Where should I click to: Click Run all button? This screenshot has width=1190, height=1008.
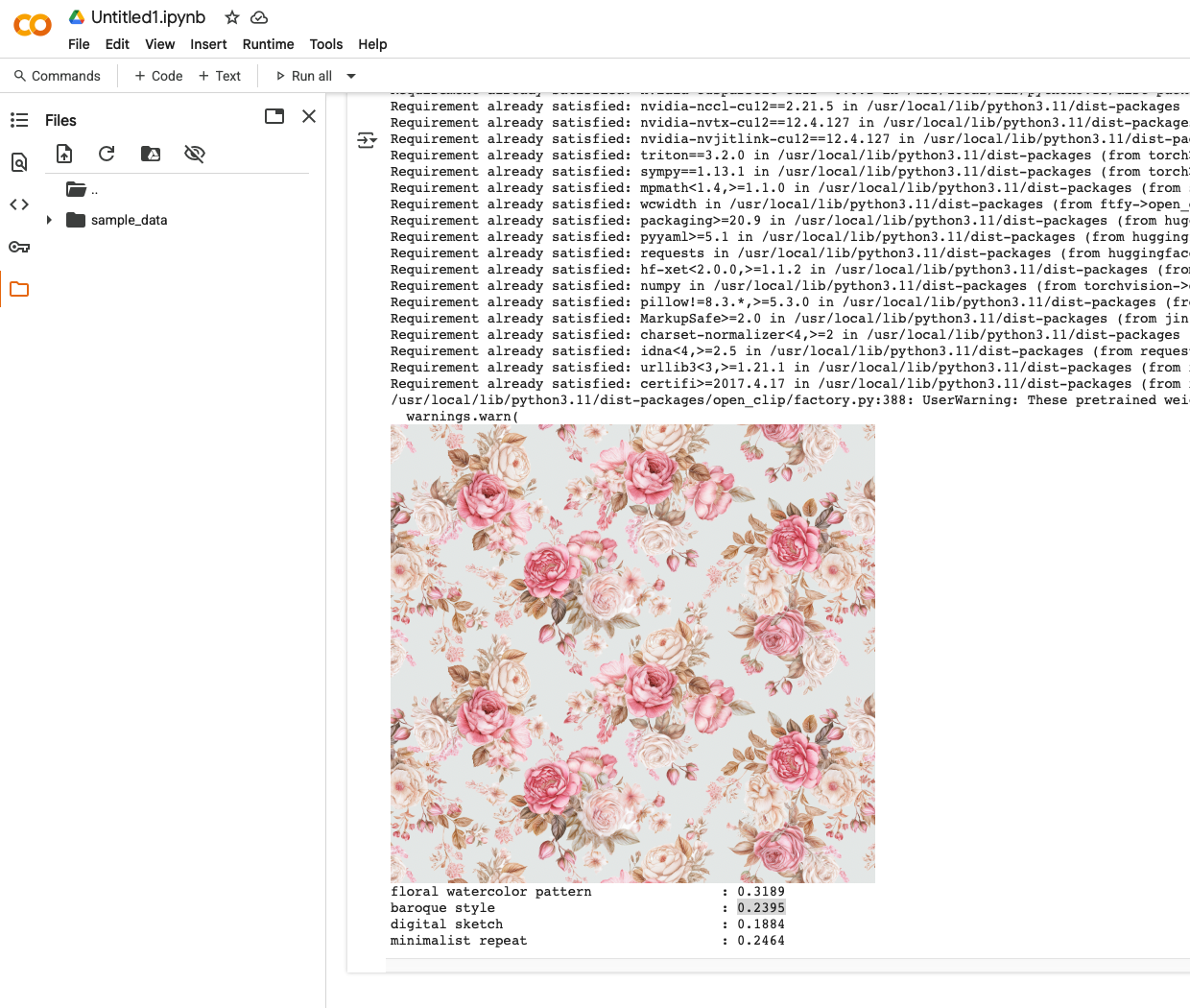[x=303, y=76]
